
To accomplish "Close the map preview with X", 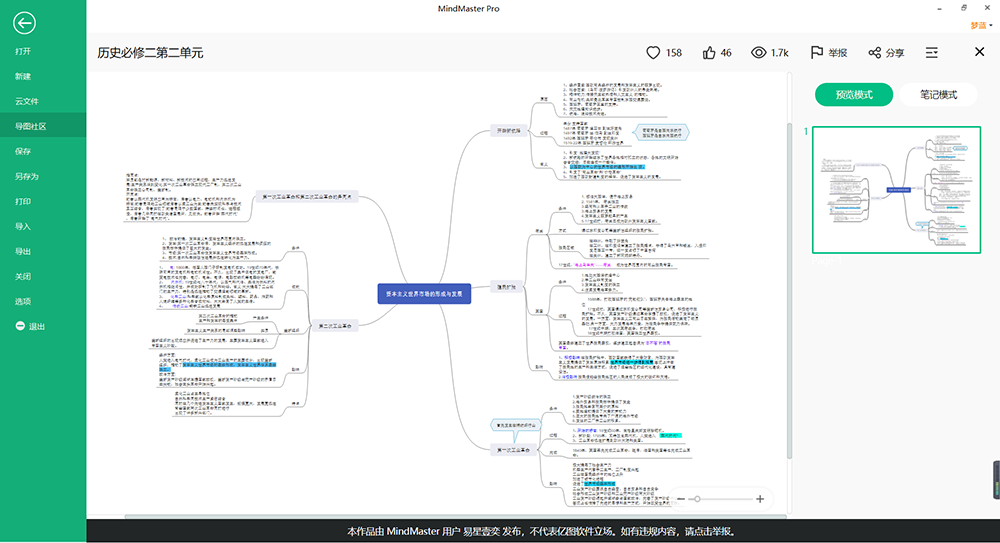I will (980, 52).
